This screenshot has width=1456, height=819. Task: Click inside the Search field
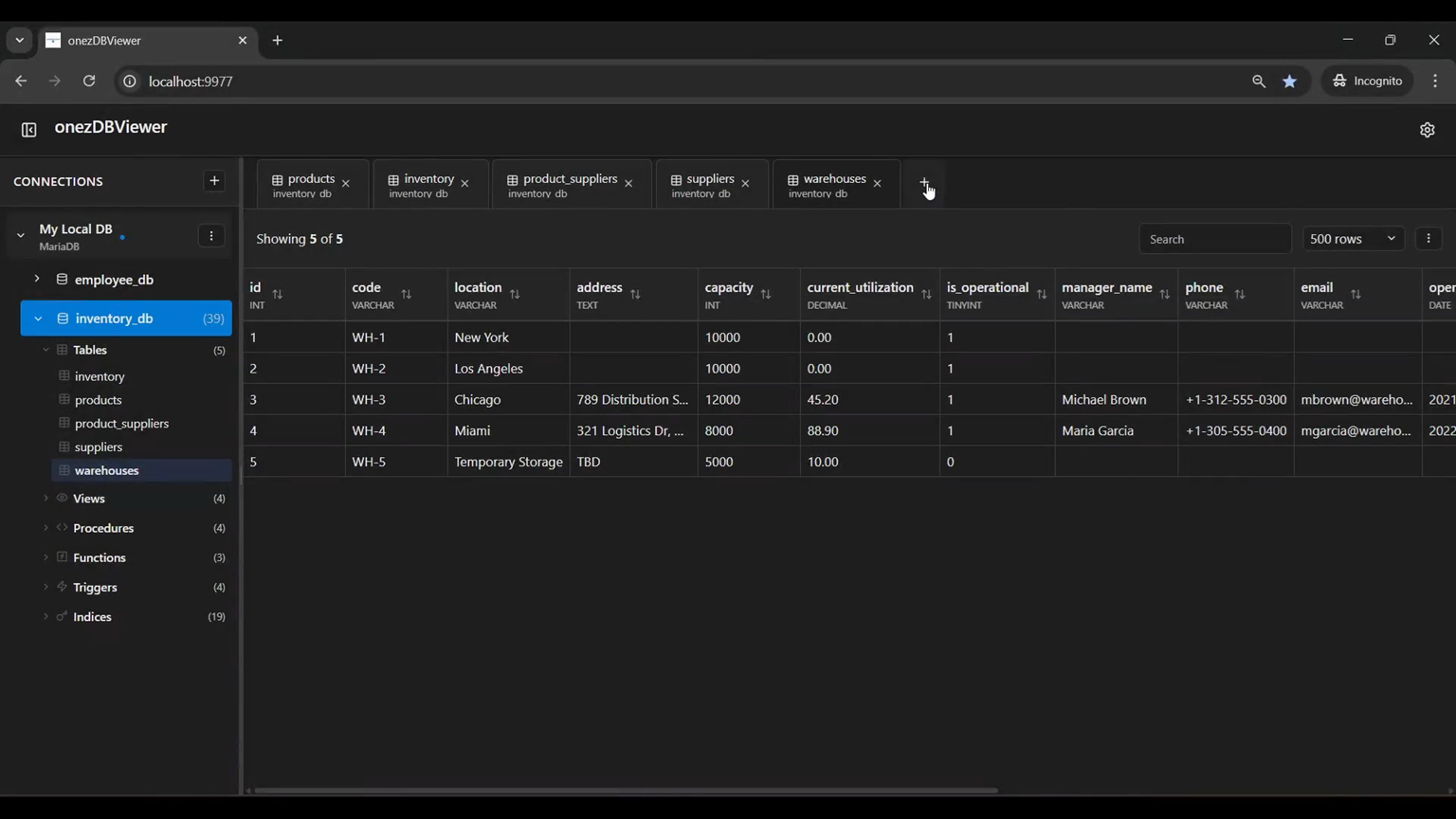(1214, 238)
